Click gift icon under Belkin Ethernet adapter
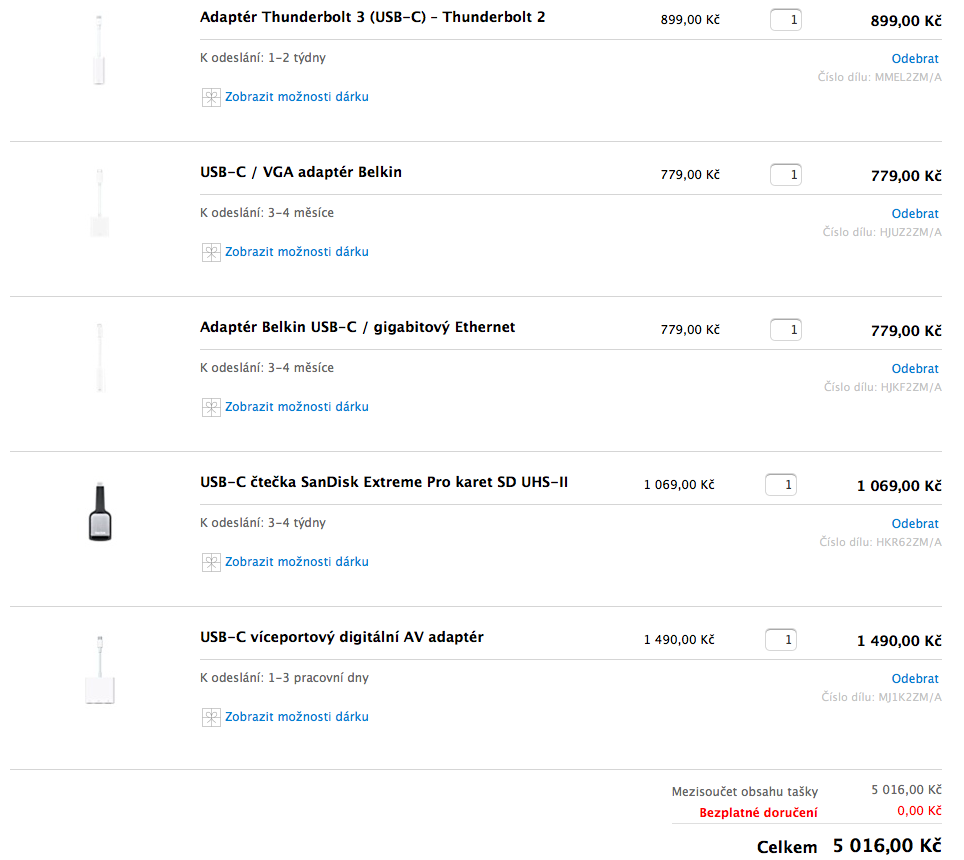964x860 pixels. [x=211, y=407]
